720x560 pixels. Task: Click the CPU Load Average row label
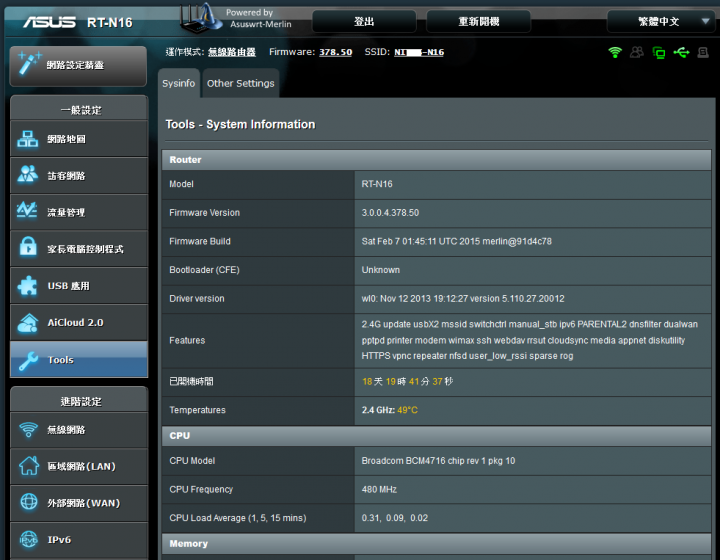coord(237,518)
